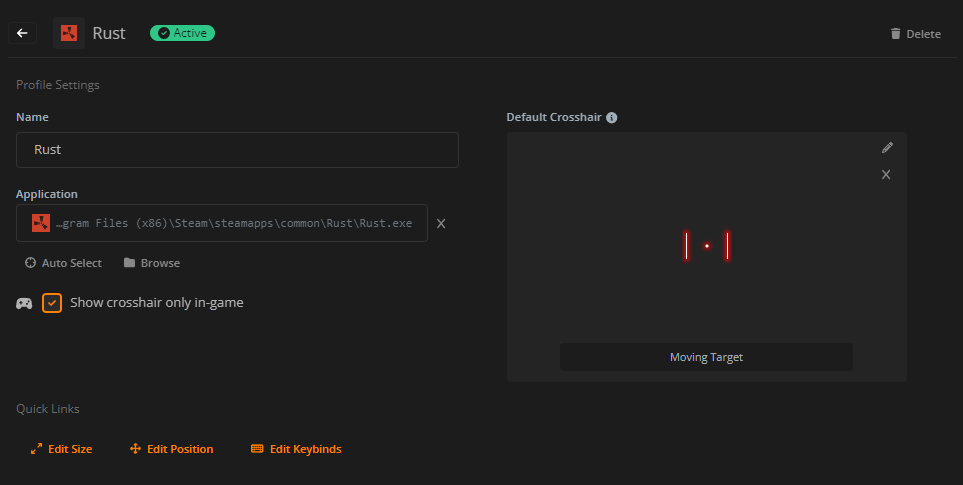Open Edit Size quick link

click(x=61, y=449)
